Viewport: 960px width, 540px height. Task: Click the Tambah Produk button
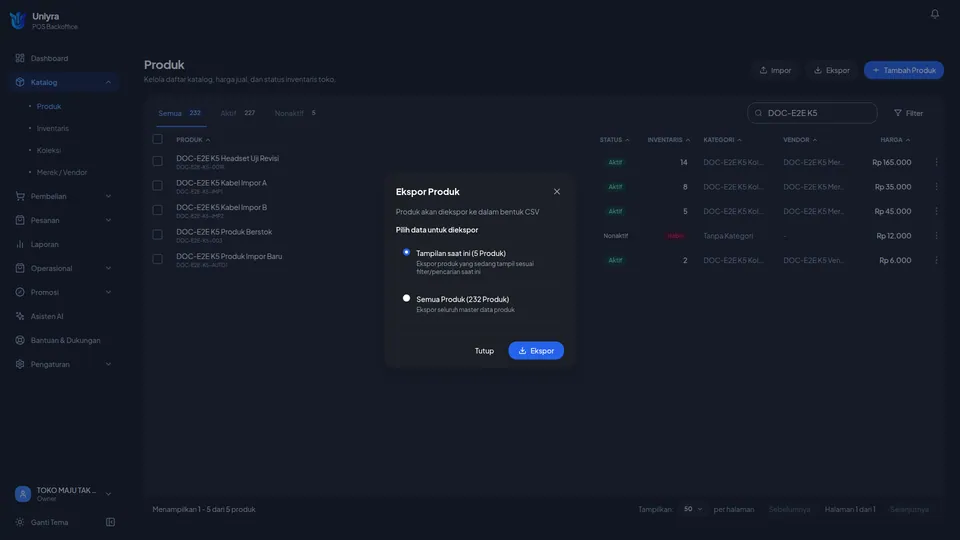pyautogui.click(x=904, y=70)
